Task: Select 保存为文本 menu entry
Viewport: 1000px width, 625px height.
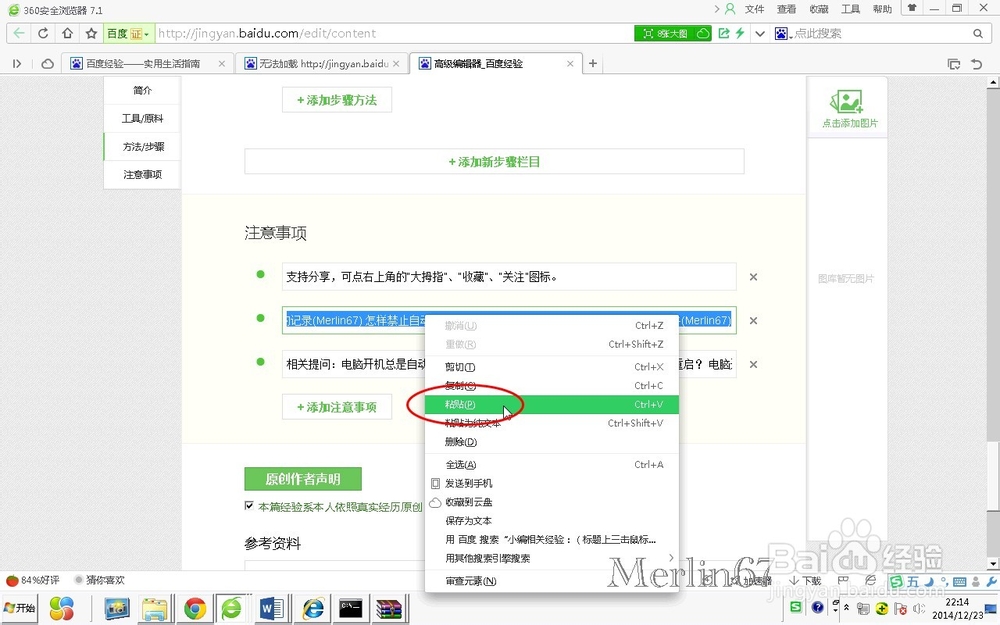Action: tap(552, 520)
